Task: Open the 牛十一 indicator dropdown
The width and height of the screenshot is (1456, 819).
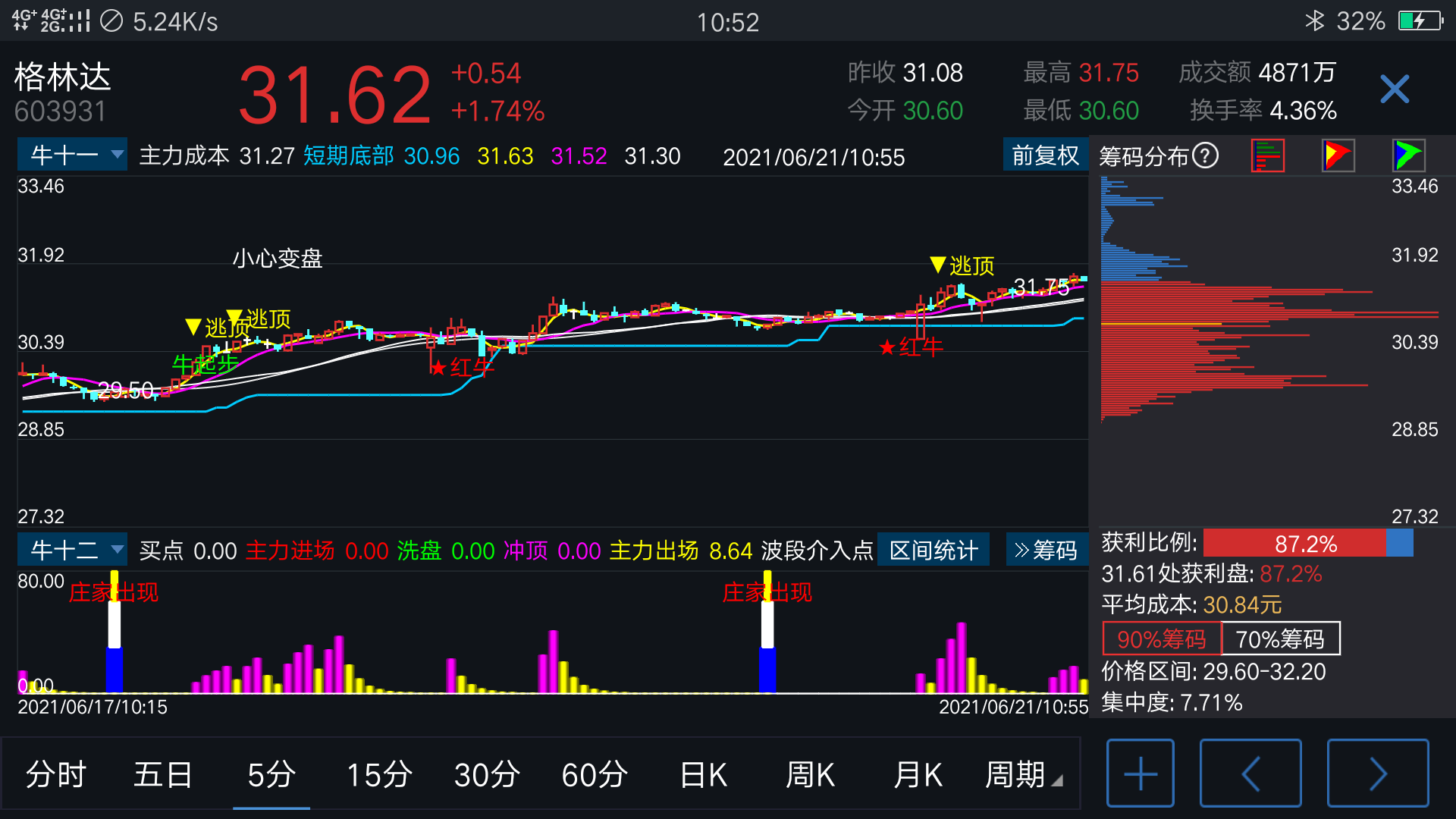Action: pos(72,154)
